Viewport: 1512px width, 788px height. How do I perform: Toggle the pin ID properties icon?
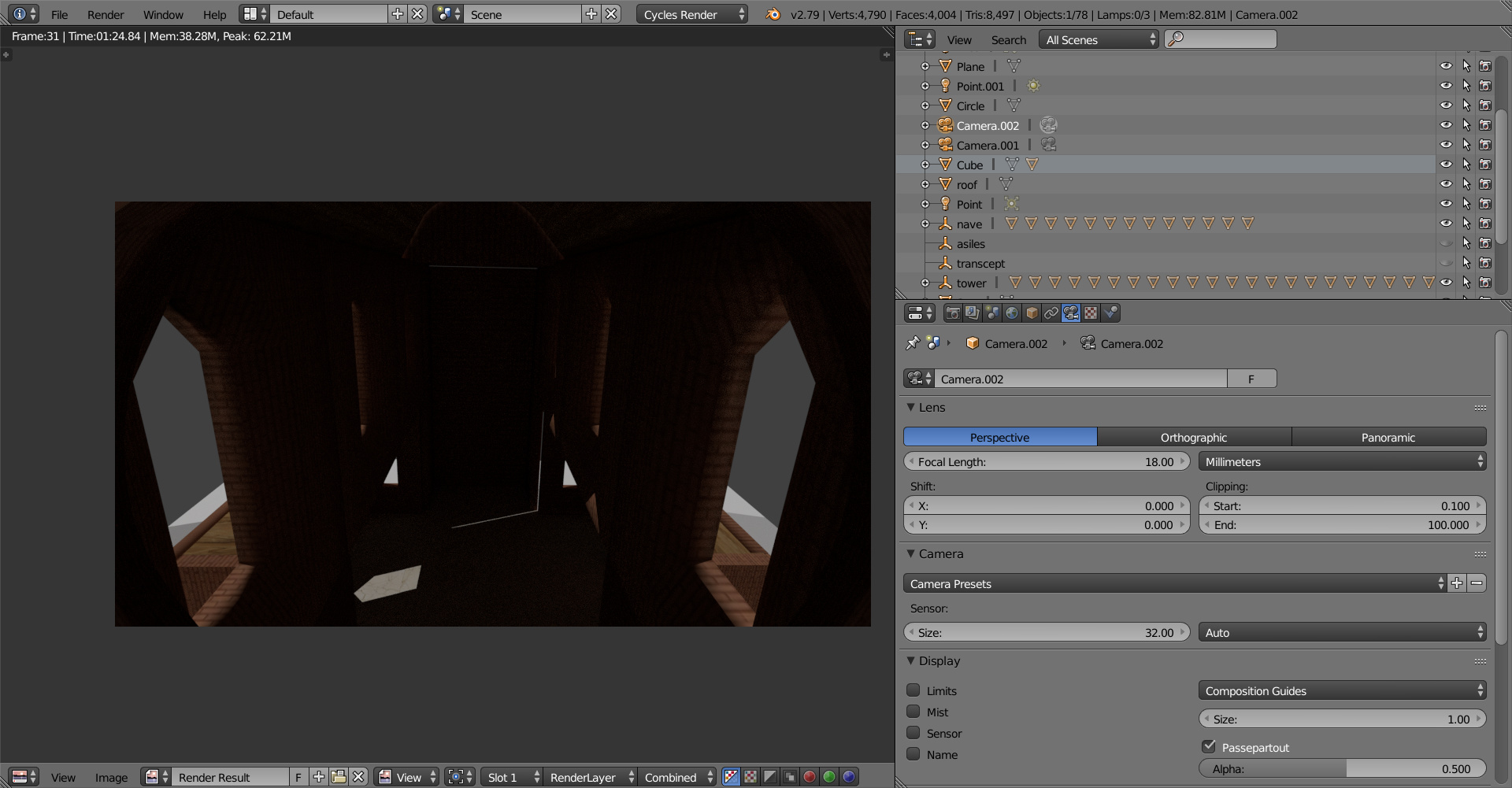913,343
